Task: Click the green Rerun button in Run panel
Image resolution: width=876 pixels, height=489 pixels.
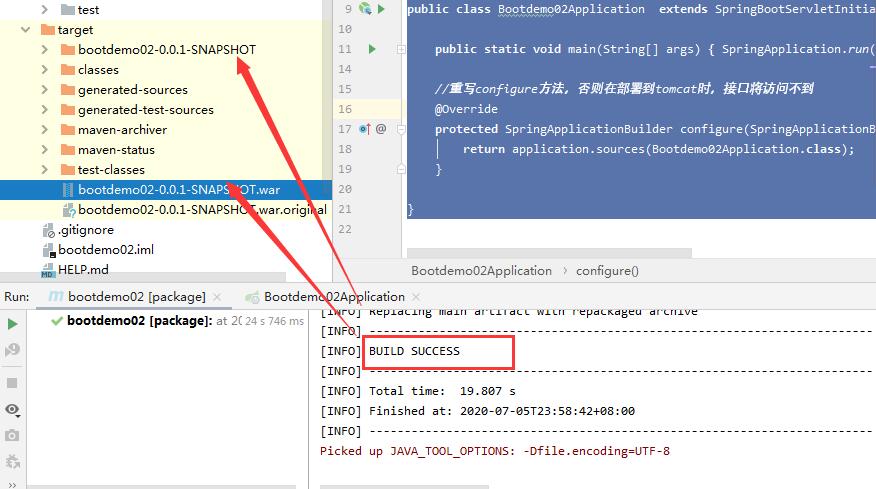Action: pos(12,324)
